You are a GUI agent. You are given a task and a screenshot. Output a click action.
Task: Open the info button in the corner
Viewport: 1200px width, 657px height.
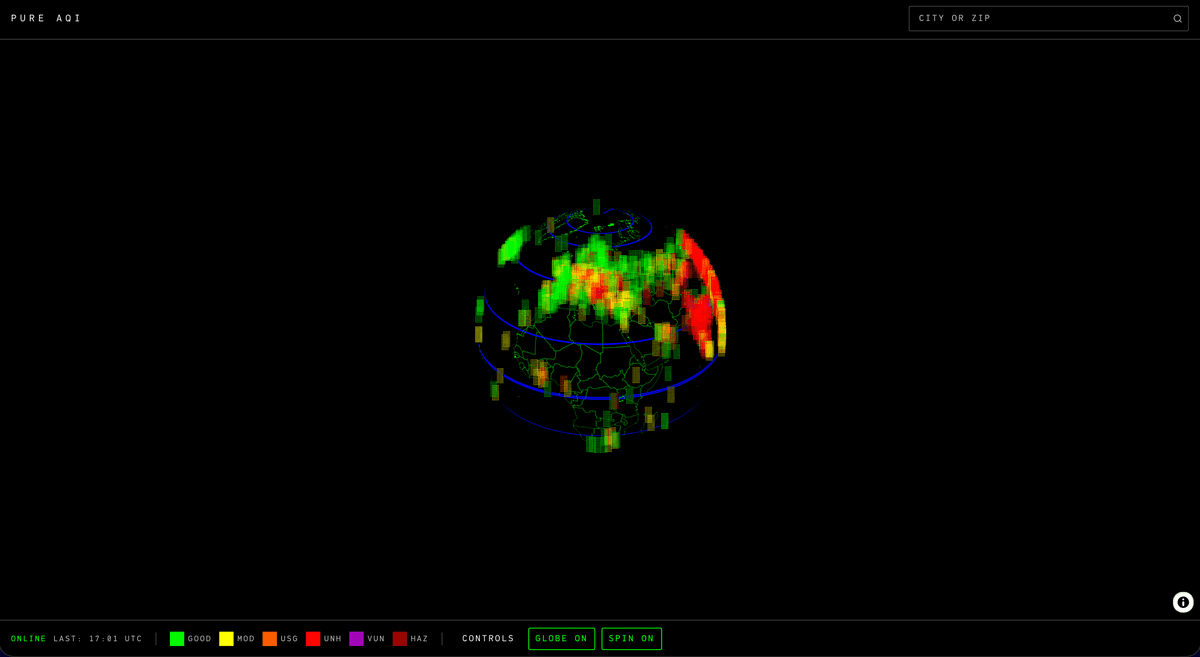[x=1183, y=602]
